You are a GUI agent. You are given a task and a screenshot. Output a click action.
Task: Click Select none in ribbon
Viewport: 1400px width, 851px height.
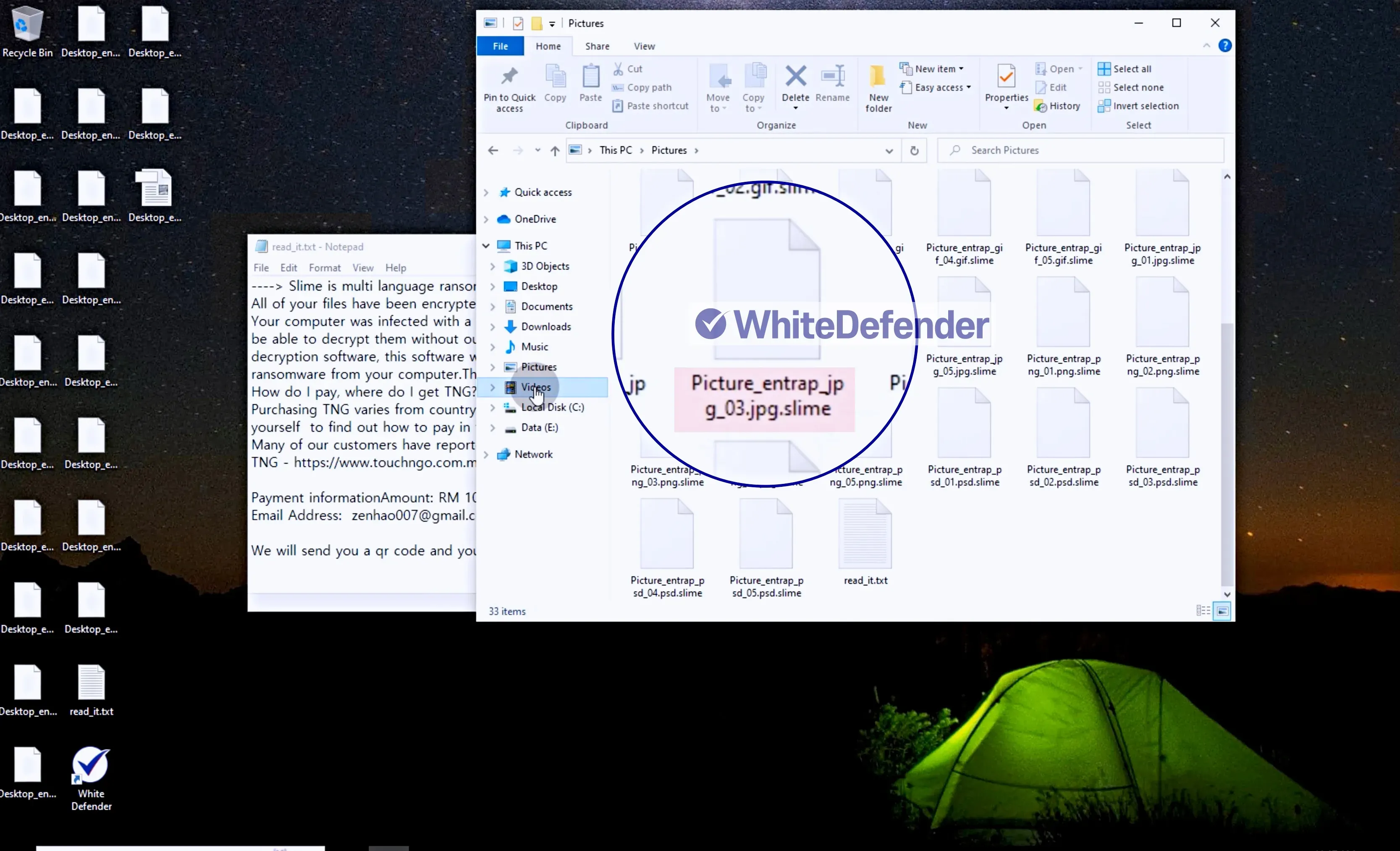click(x=1131, y=87)
